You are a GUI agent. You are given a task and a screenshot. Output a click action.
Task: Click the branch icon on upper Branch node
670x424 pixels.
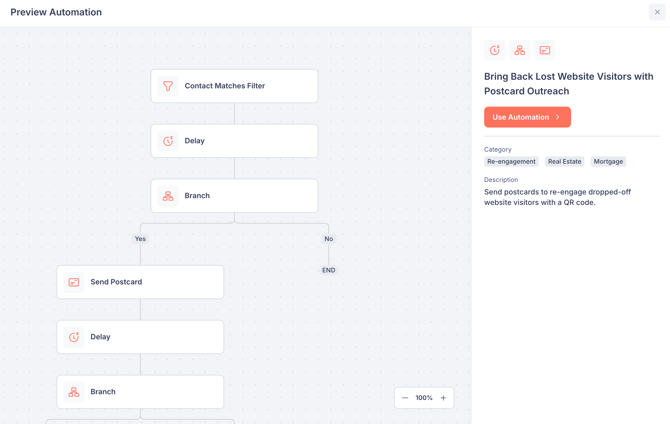pyautogui.click(x=168, y=196)
